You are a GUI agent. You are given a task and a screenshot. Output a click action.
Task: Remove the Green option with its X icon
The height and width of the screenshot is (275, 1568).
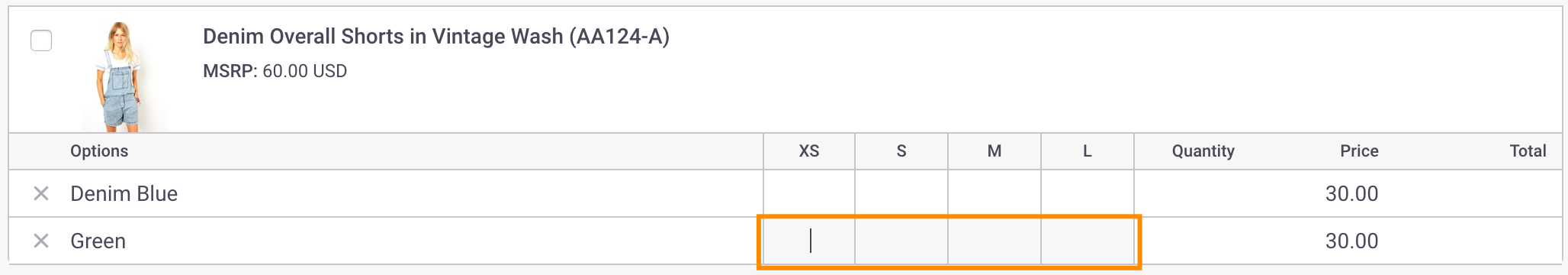pos(41,241)
